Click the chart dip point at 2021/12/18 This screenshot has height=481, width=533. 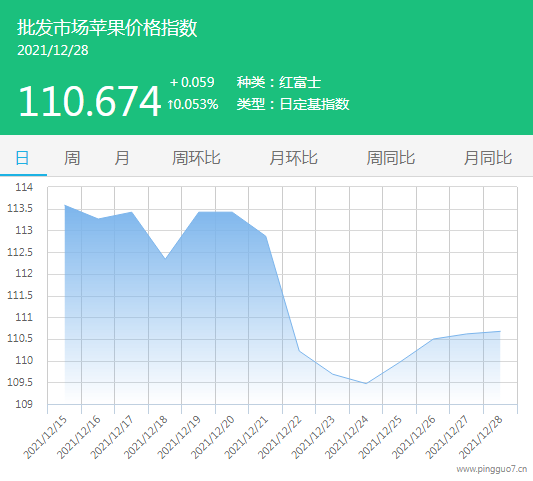[x=165, y=259]
